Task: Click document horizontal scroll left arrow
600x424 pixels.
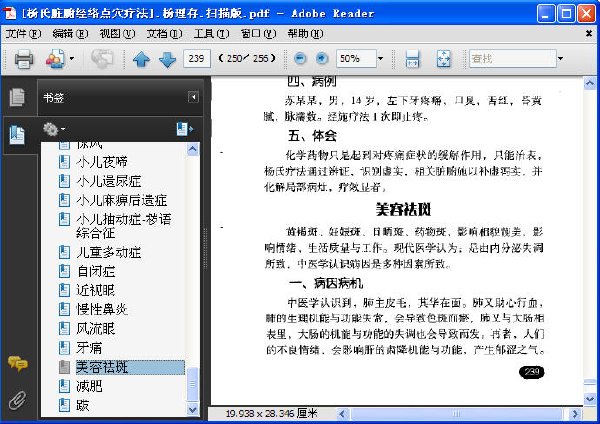Action: [342, 414]
